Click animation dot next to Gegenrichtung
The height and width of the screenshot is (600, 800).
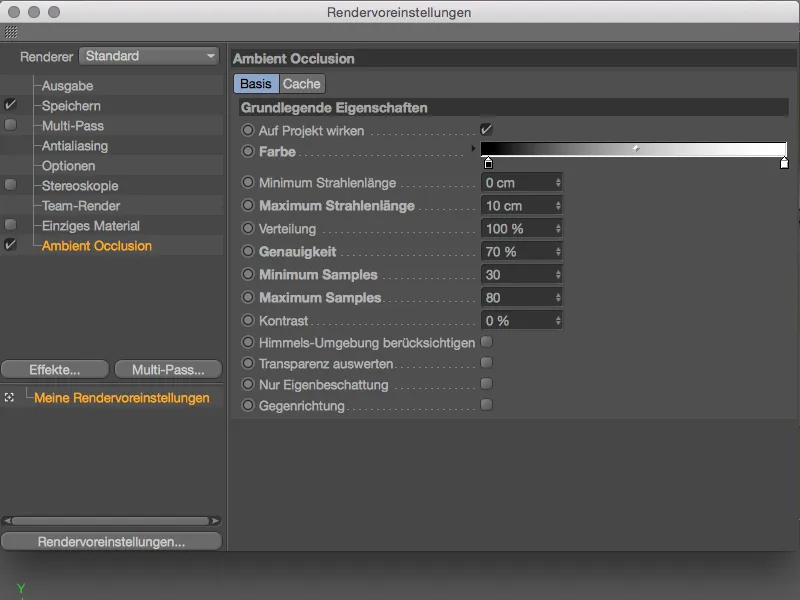247,405
